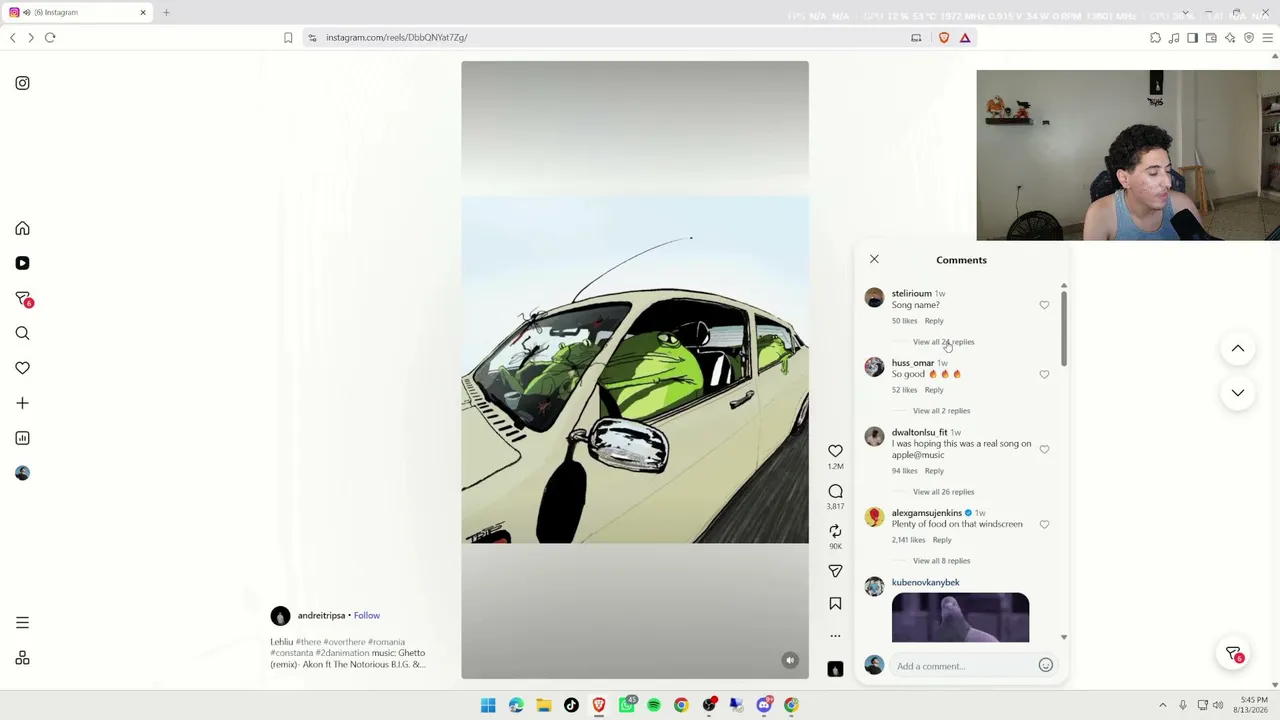Open your profile avatar in the sidebar
1280x720 pixels.
pyautogui.click(x=22, y=473)
